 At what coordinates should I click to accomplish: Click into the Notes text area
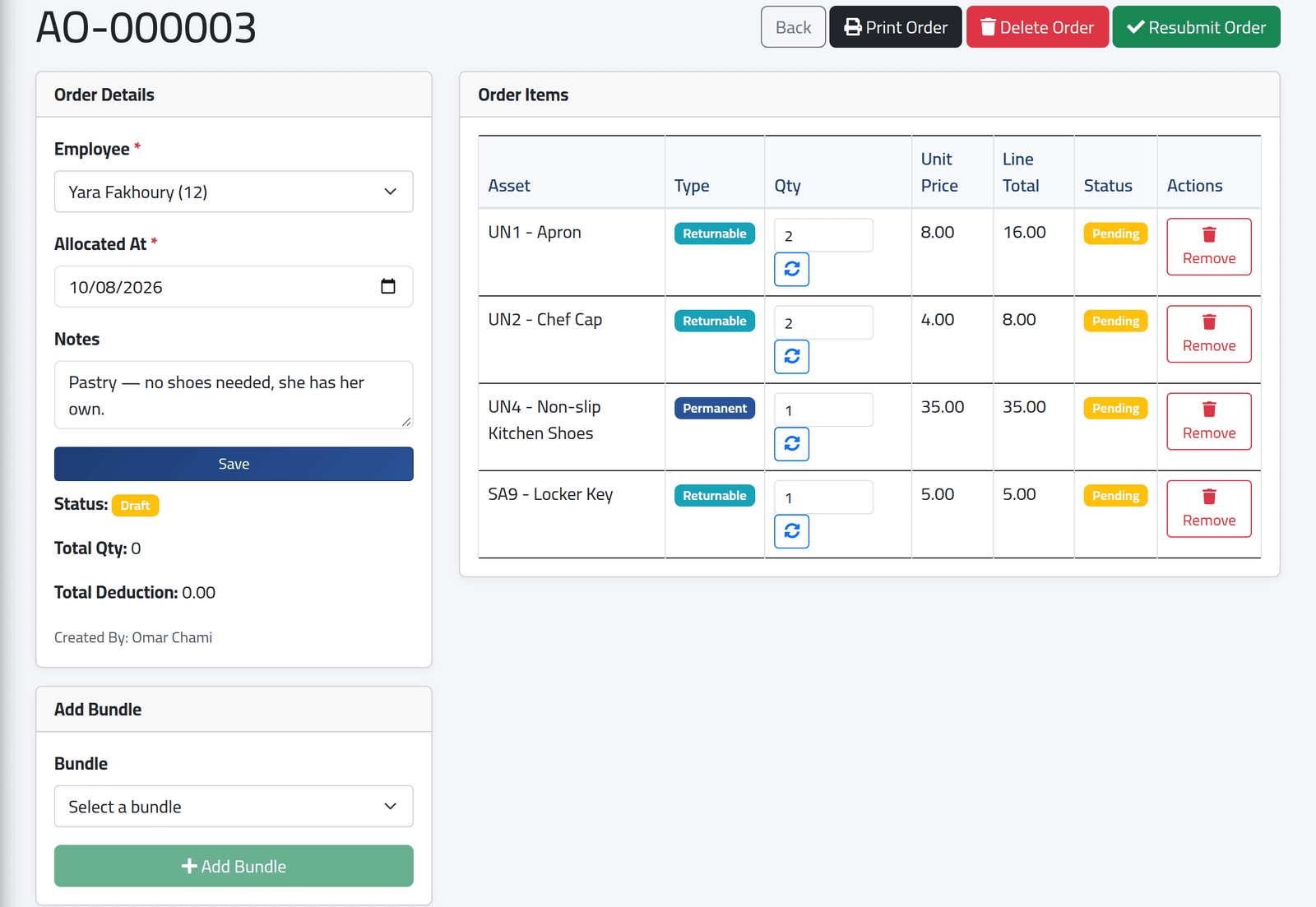point(234,395)
